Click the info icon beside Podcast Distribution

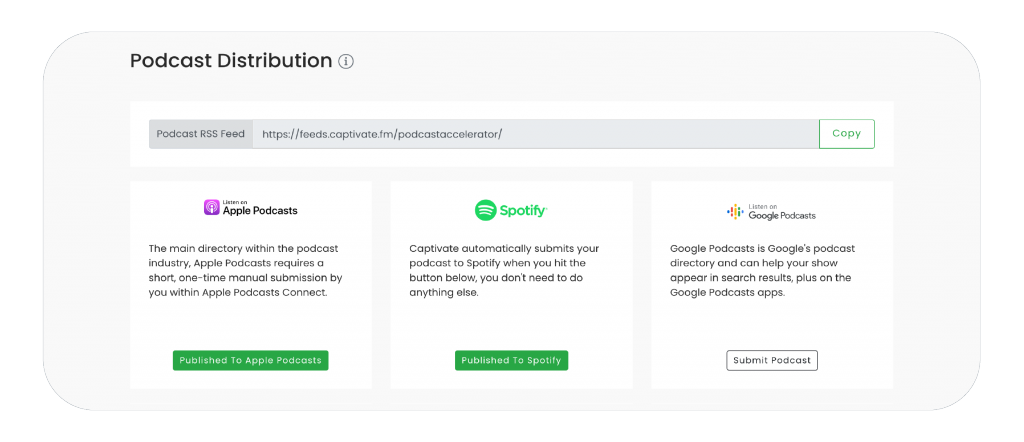coord(346,62)
